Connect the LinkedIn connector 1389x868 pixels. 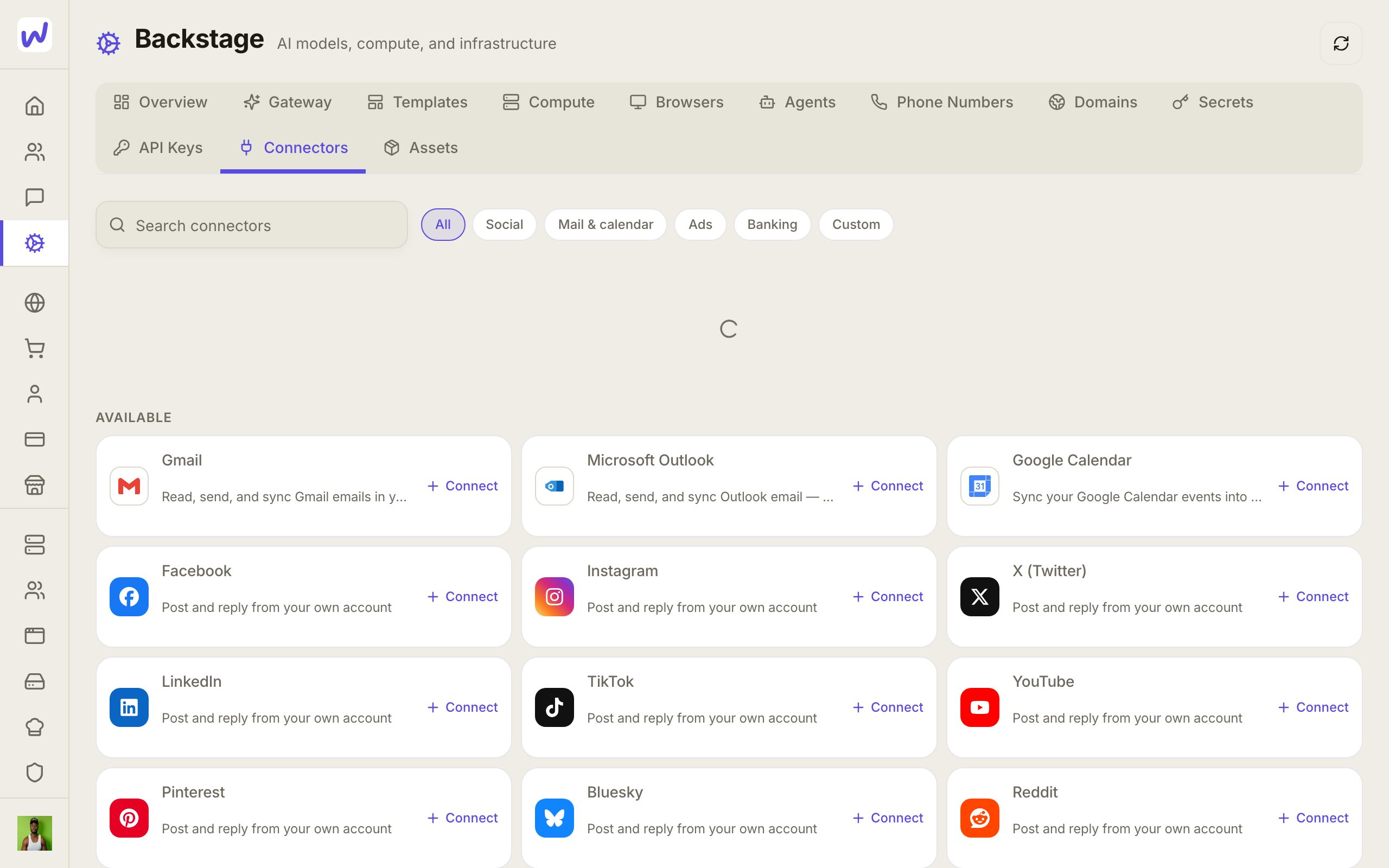(x=463, y=707)
